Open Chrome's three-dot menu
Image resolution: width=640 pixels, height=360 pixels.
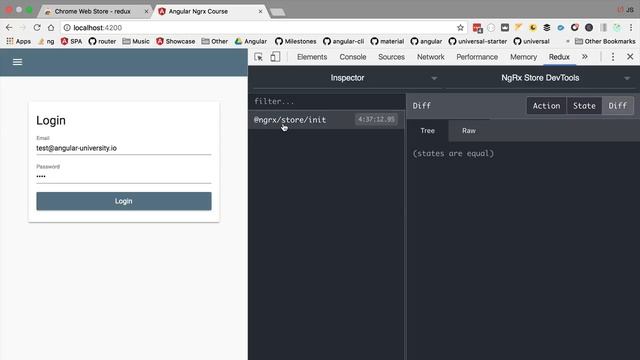tap(631, 28)
